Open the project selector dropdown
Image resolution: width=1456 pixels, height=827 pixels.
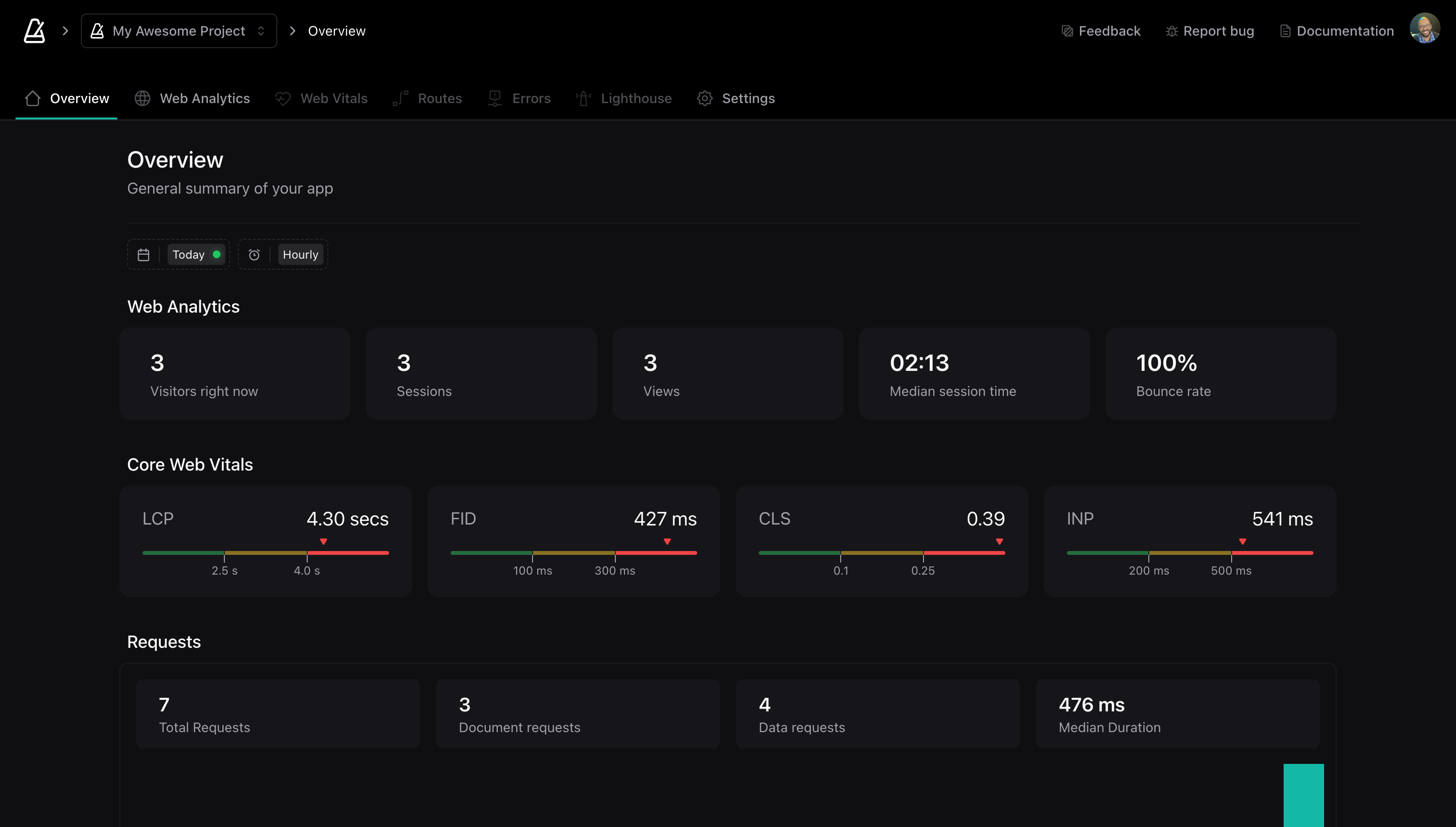(x=179, y=31)
